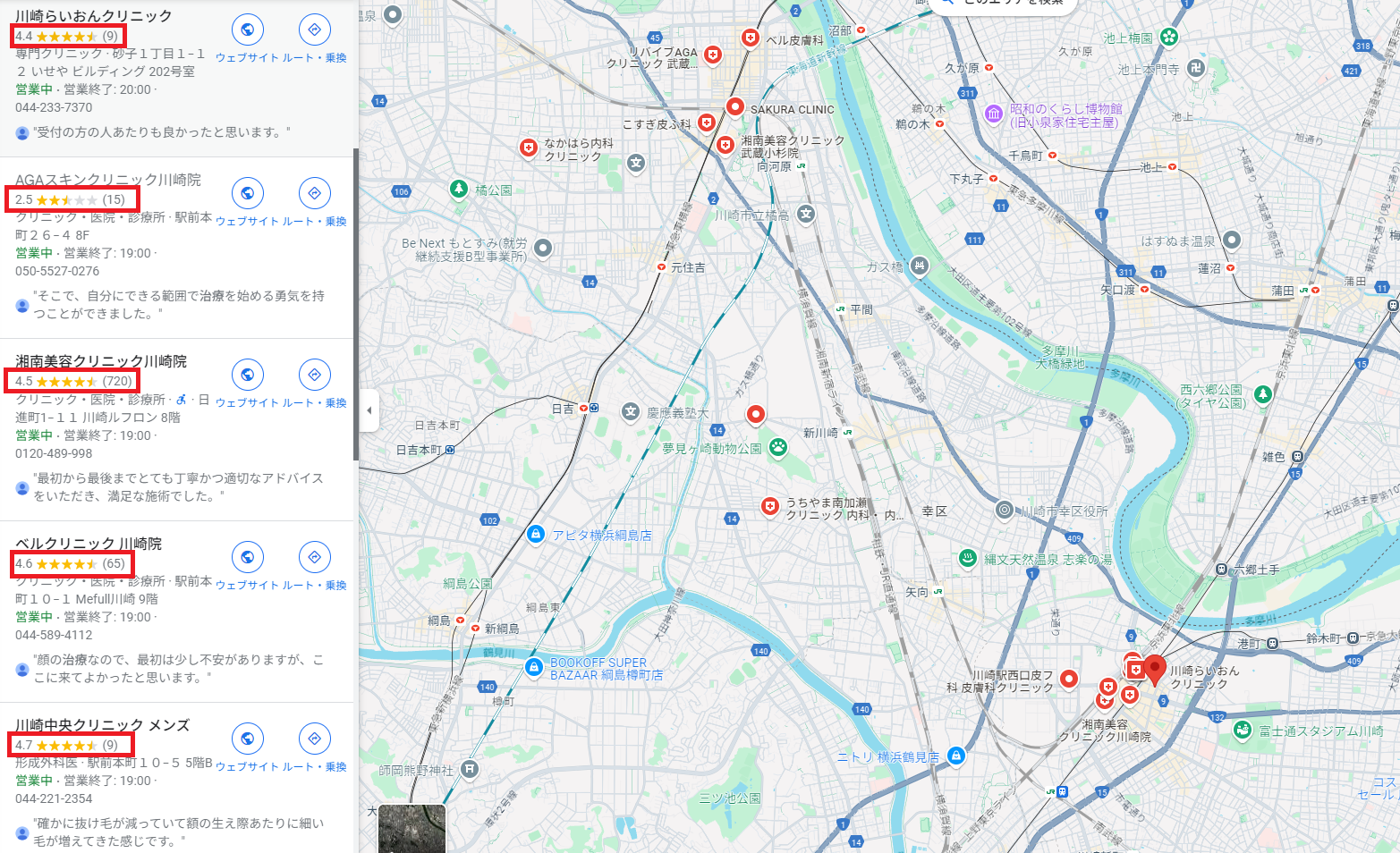
Task: Open the 湘南美容クリニック川崎院 listing title
Action: 101,361
